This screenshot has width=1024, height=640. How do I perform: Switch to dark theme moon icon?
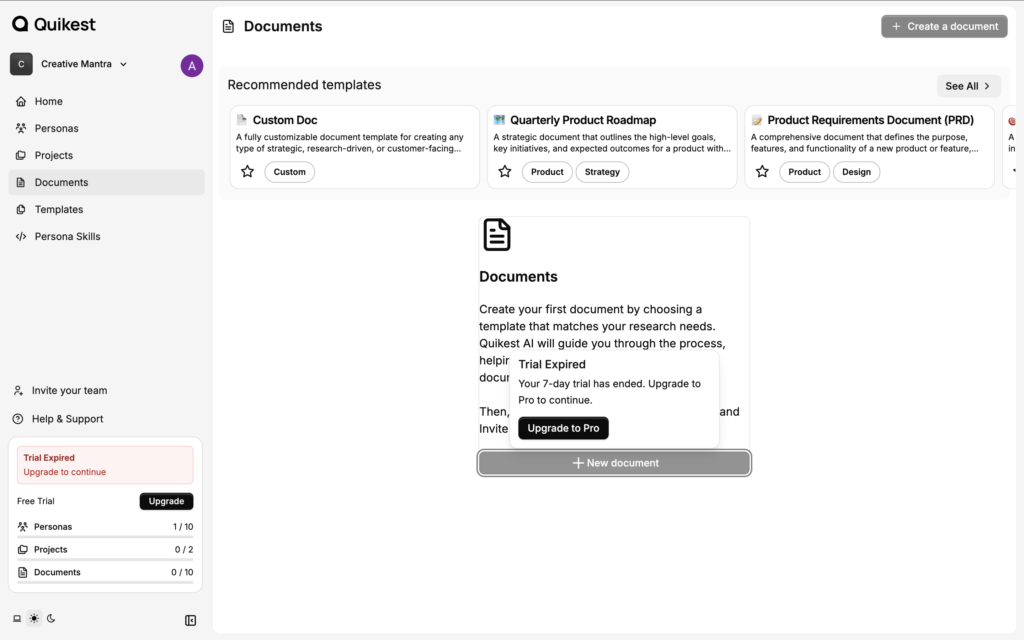51,619
